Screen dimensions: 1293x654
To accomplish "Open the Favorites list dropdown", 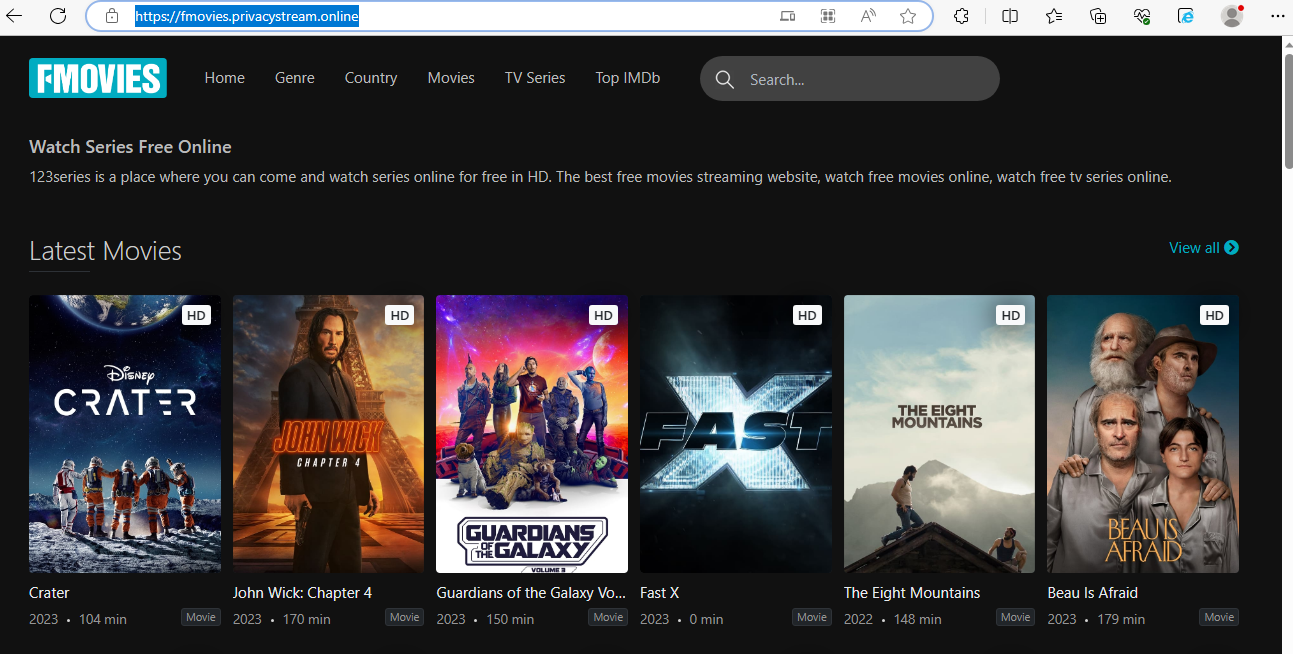I will (x=1053, y=16).
